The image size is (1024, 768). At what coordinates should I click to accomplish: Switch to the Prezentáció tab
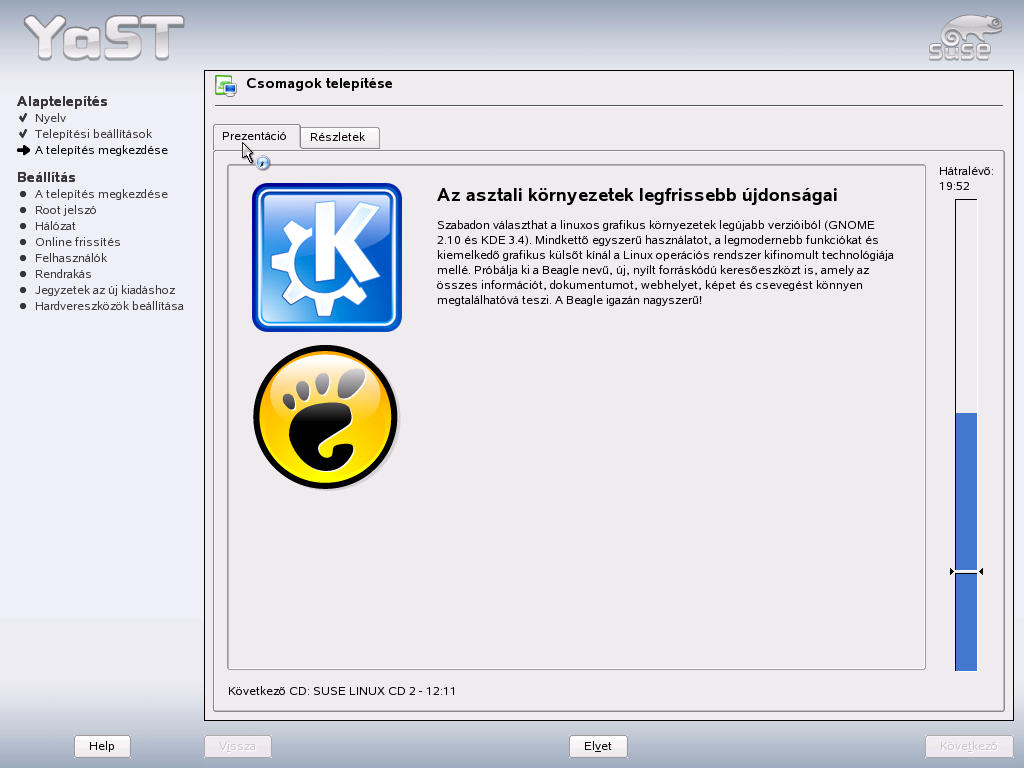click(256, 136)
